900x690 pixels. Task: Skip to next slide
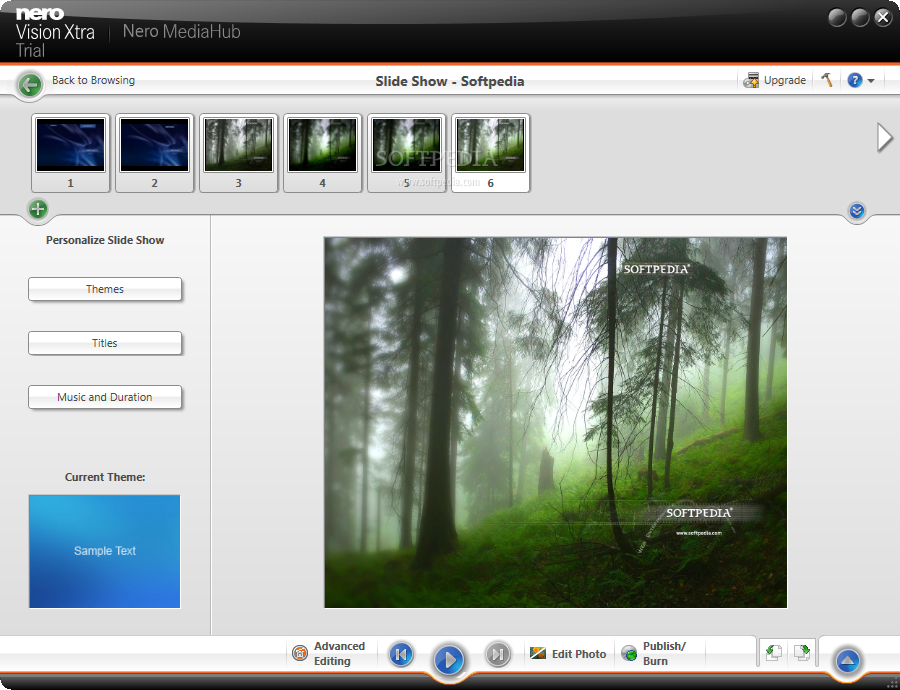pos(497,654)
